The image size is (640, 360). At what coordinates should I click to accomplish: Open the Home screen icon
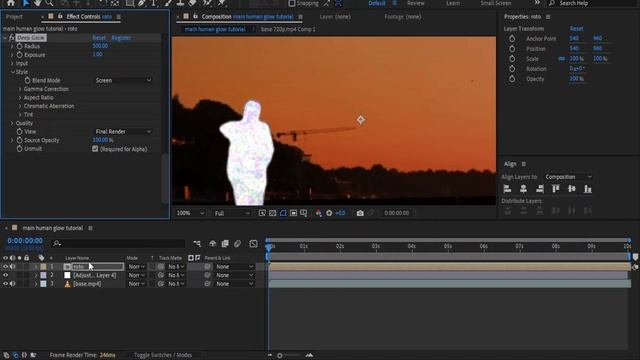tap(11, 3)
